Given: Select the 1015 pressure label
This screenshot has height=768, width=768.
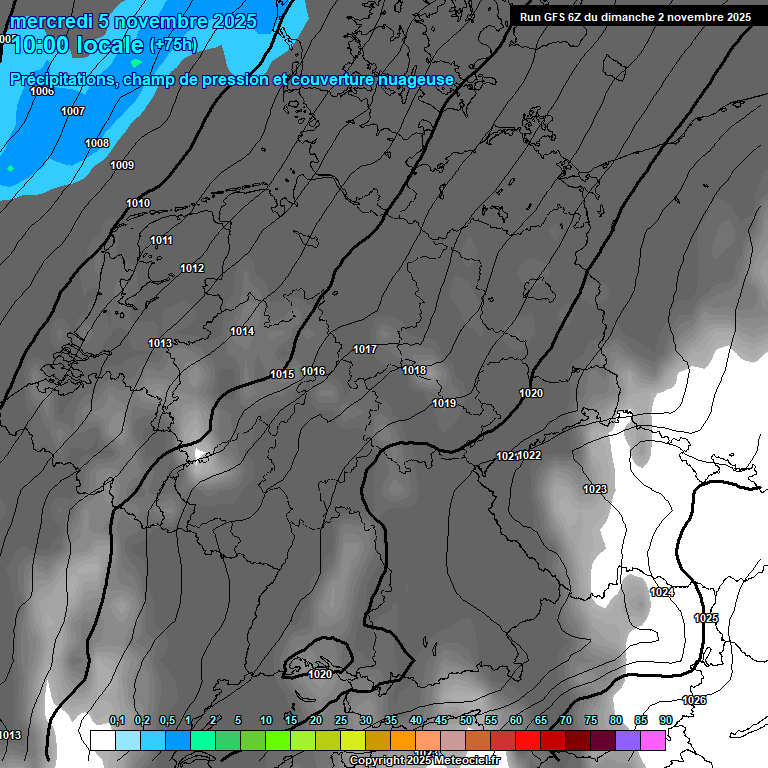Looking at the screenshot, I should pyautogui.click(x=282, y=374).
